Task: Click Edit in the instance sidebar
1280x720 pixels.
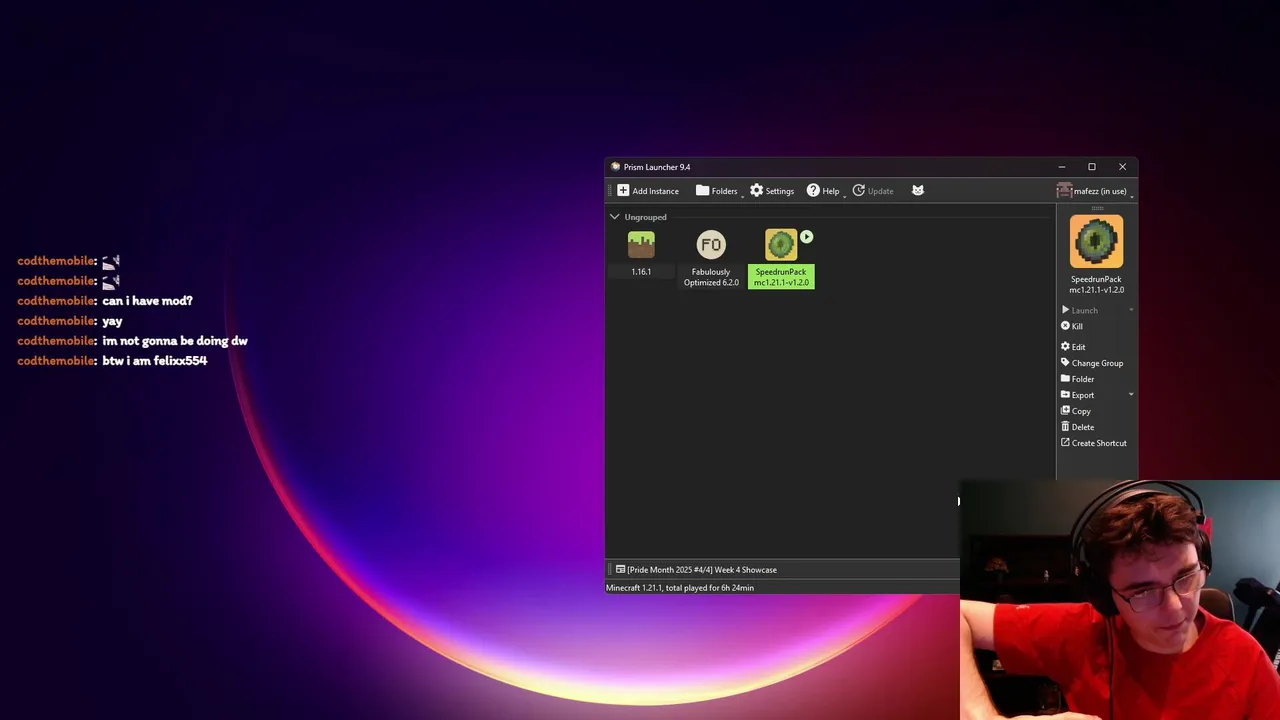Action: click(x=1073, y=347)
